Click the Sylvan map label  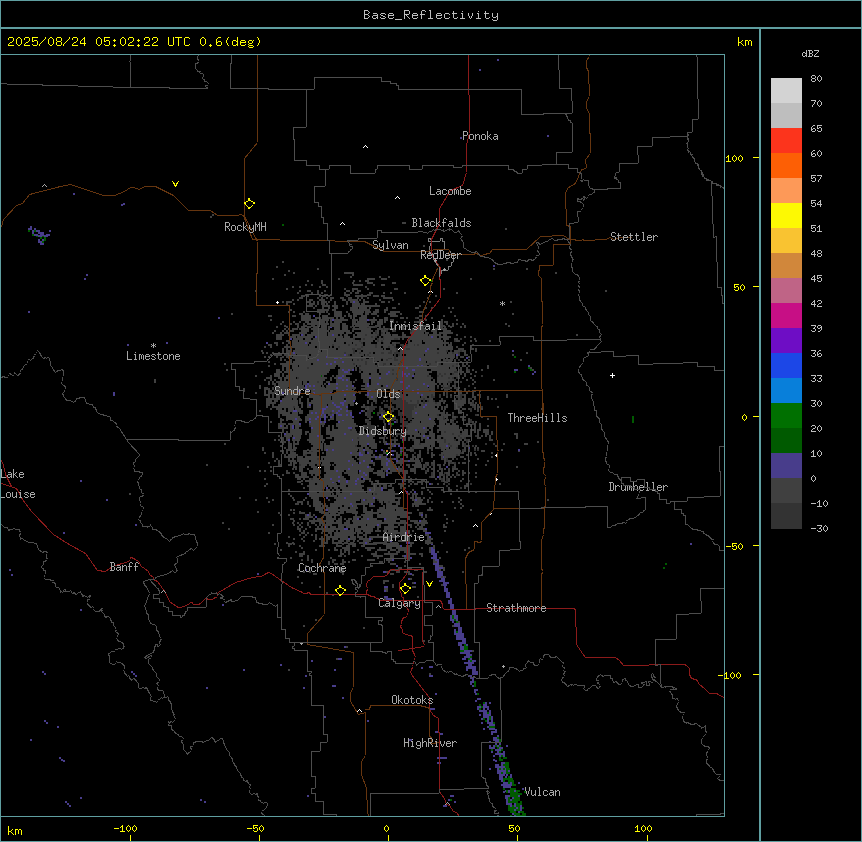click(390, 245)
